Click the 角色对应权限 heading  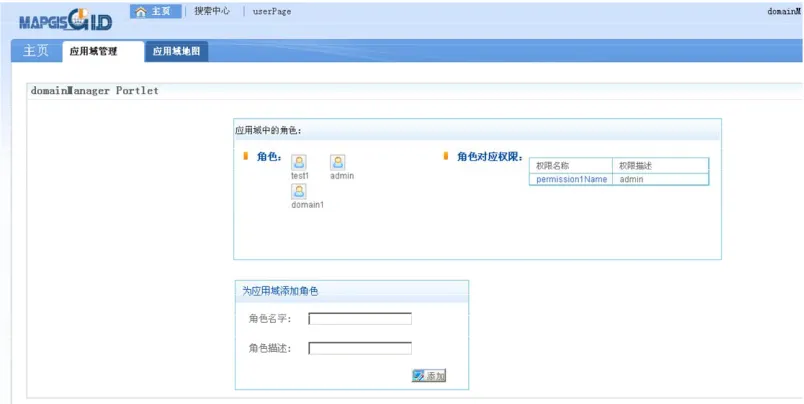tap(489, 156)
